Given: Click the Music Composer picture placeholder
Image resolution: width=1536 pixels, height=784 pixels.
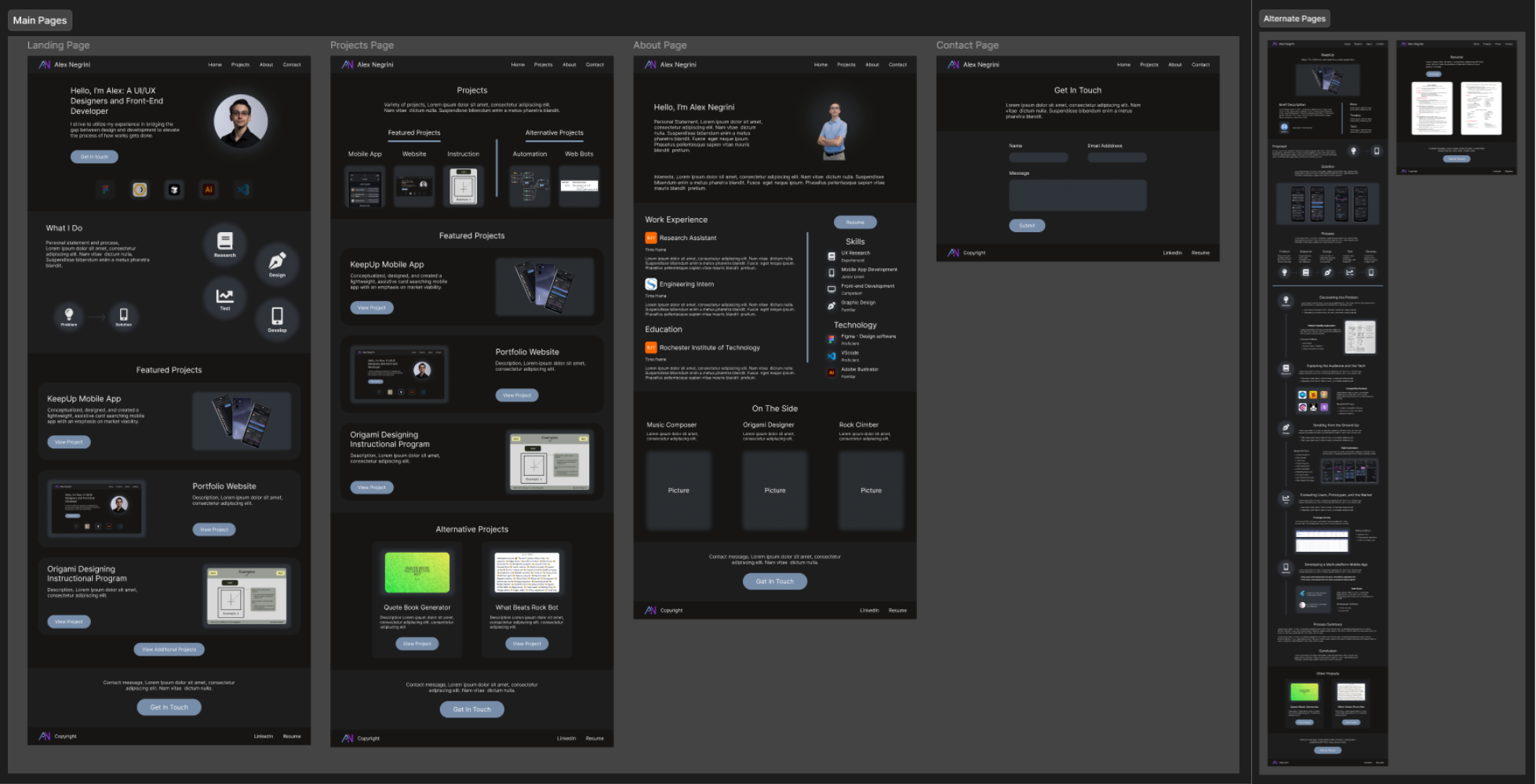Looking at the screenshot, I should coord(679,491).
